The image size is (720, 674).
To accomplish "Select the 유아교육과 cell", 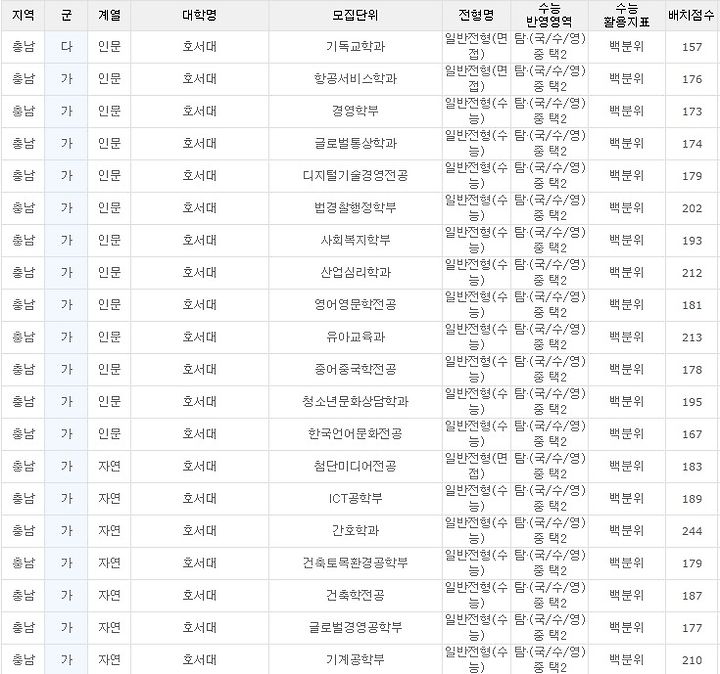I will coord(355,337).
